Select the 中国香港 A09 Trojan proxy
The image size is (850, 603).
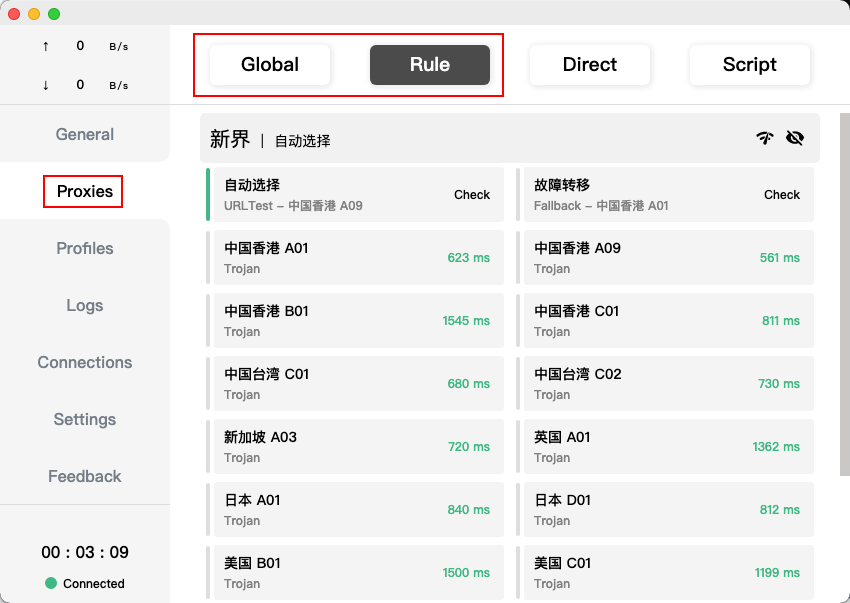[665, 257]
